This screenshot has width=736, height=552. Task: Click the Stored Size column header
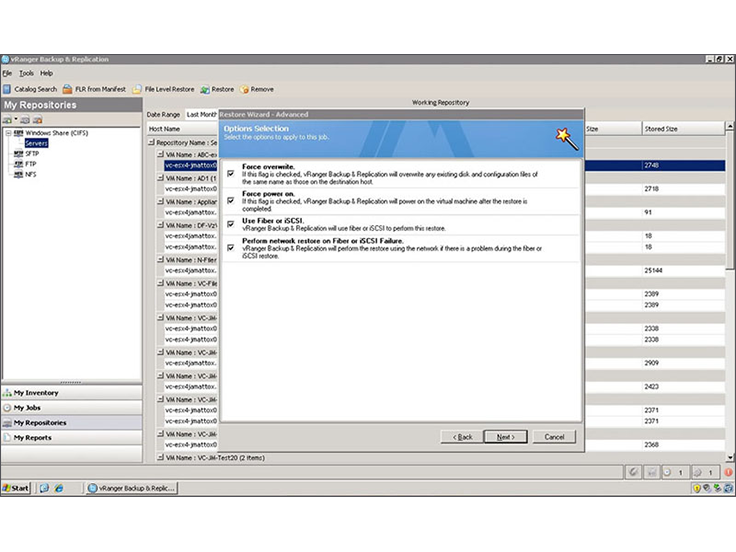pyautogui.click(x=683, y=129)
